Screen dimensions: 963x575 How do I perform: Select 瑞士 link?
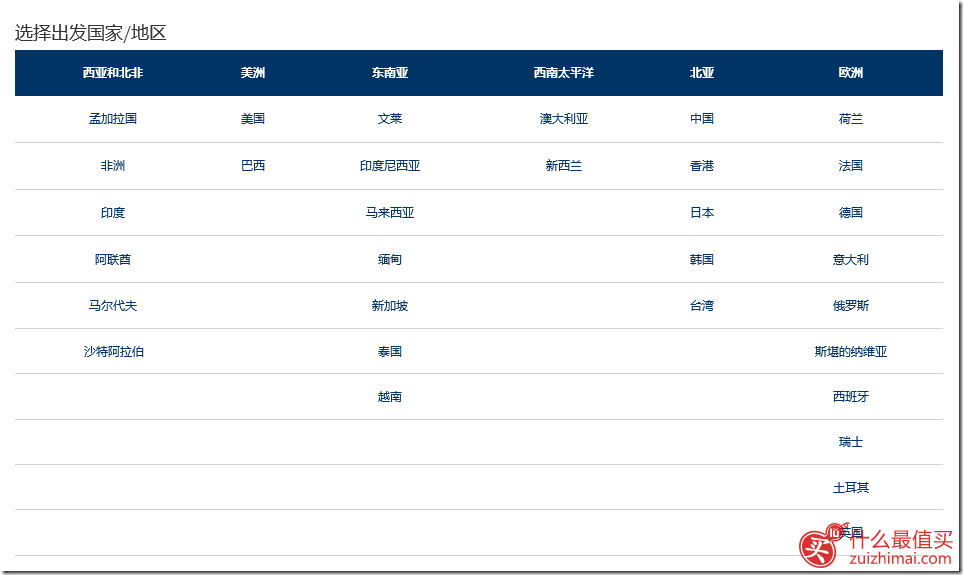click(x=851, y=442)
